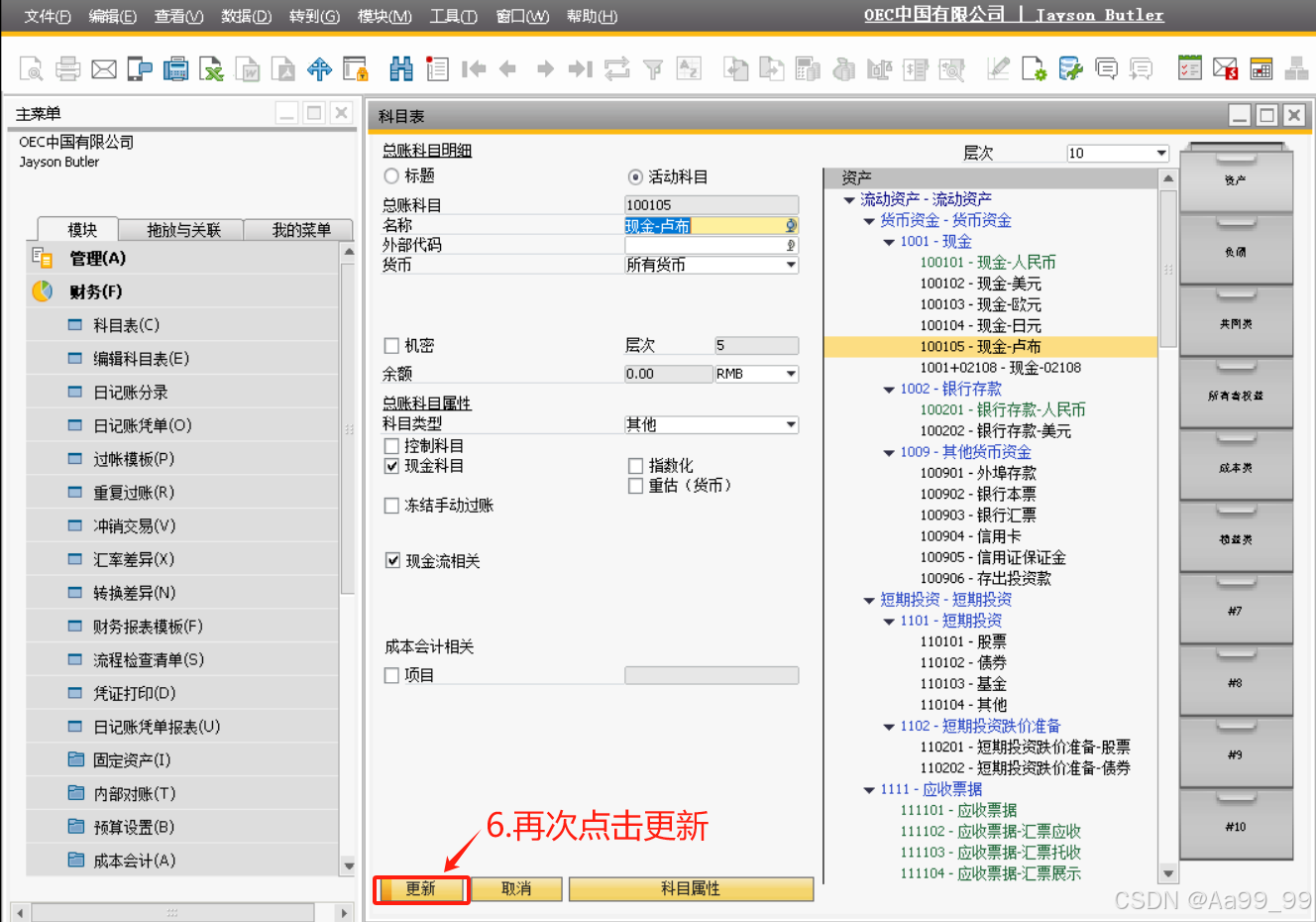Switch to the 拖放与关联 tab

point(183,230)
